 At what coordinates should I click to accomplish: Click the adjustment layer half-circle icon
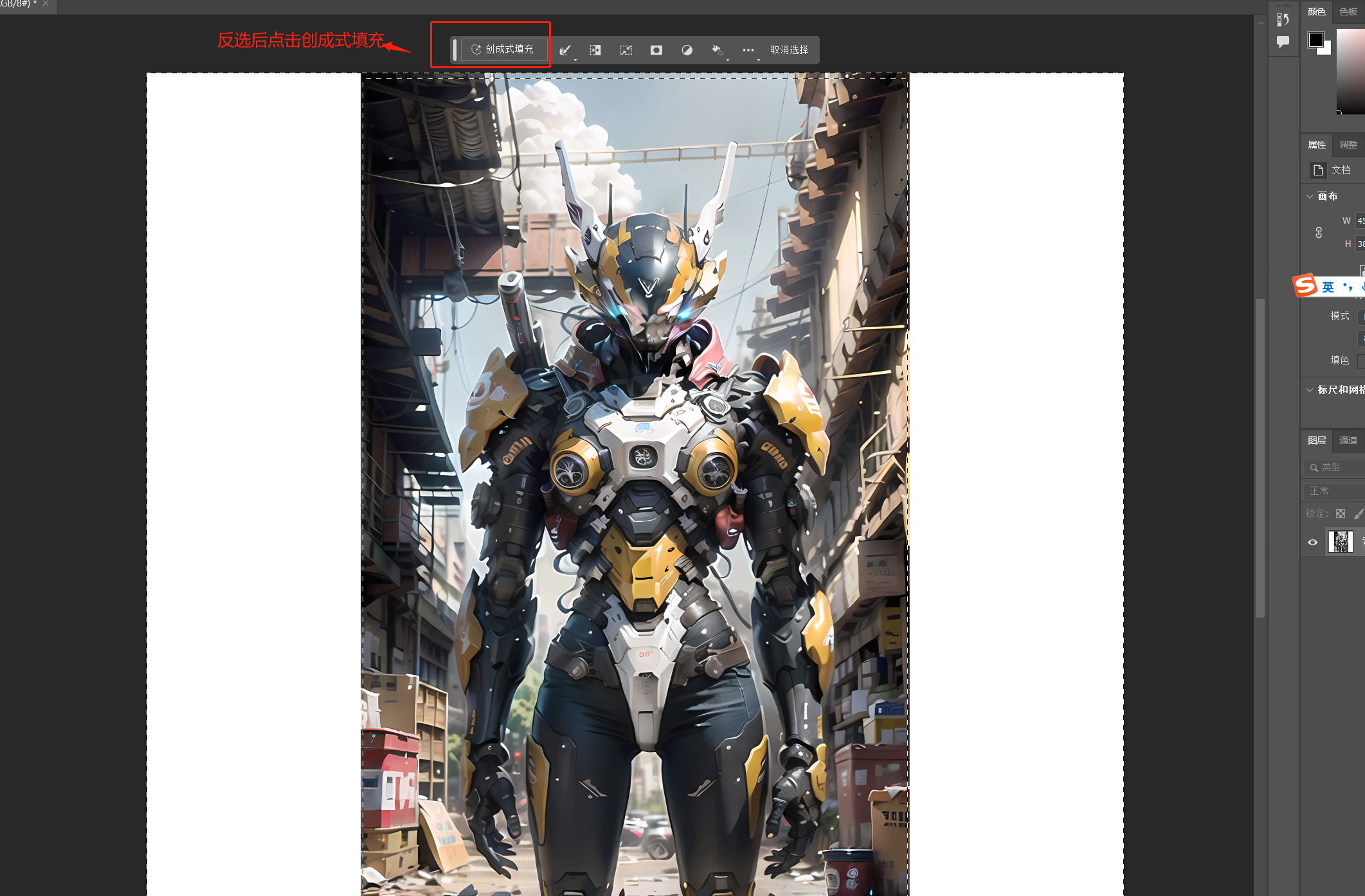point(687,50)
